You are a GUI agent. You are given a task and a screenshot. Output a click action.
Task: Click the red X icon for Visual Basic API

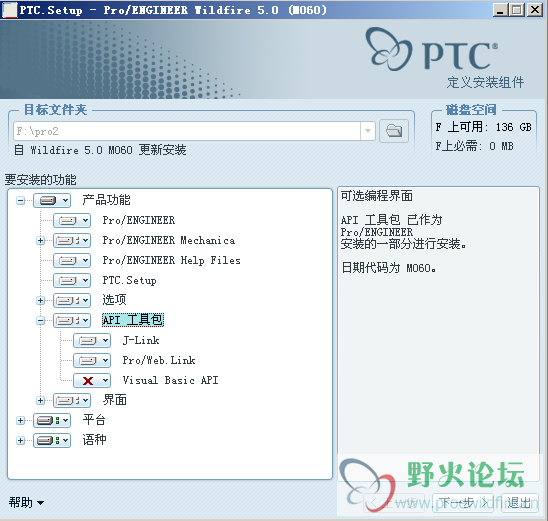(x=88, y=381)
